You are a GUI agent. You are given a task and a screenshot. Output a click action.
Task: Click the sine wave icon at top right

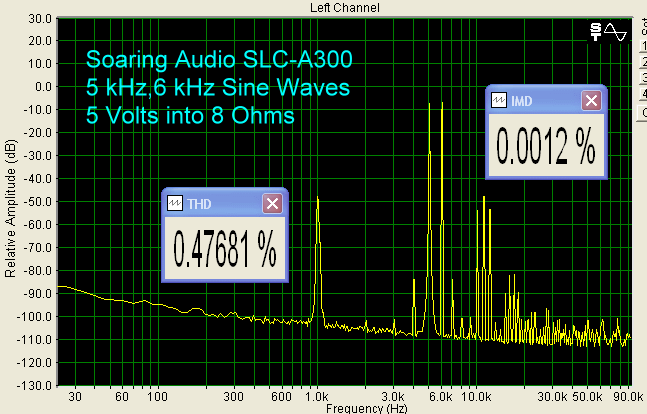tap(616, 32)
